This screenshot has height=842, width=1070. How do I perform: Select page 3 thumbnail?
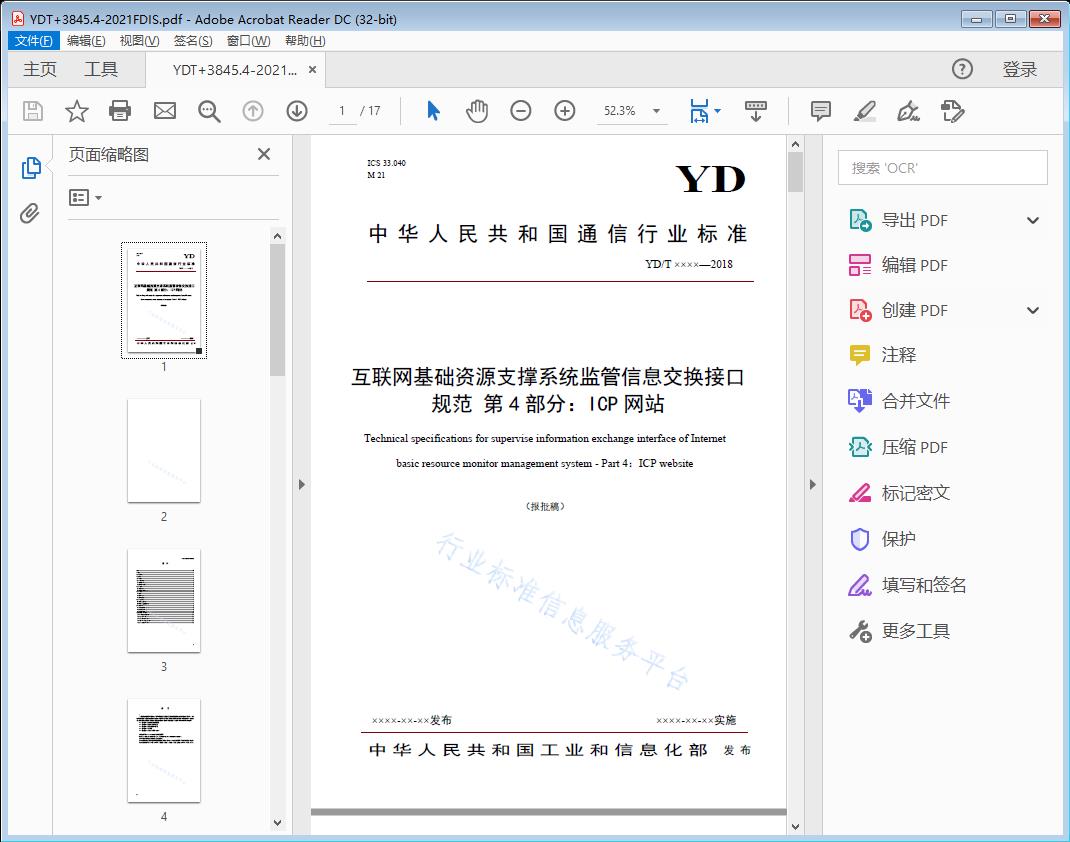click(x=163, y=600)
